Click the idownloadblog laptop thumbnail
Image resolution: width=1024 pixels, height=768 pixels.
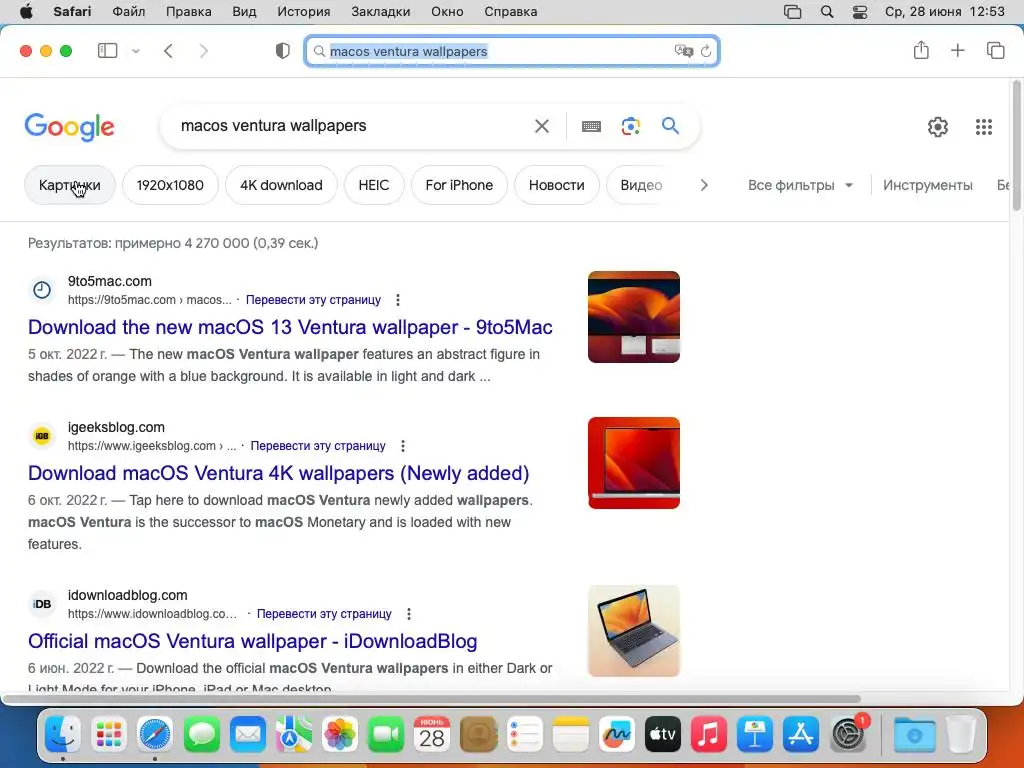coord(633,631)
